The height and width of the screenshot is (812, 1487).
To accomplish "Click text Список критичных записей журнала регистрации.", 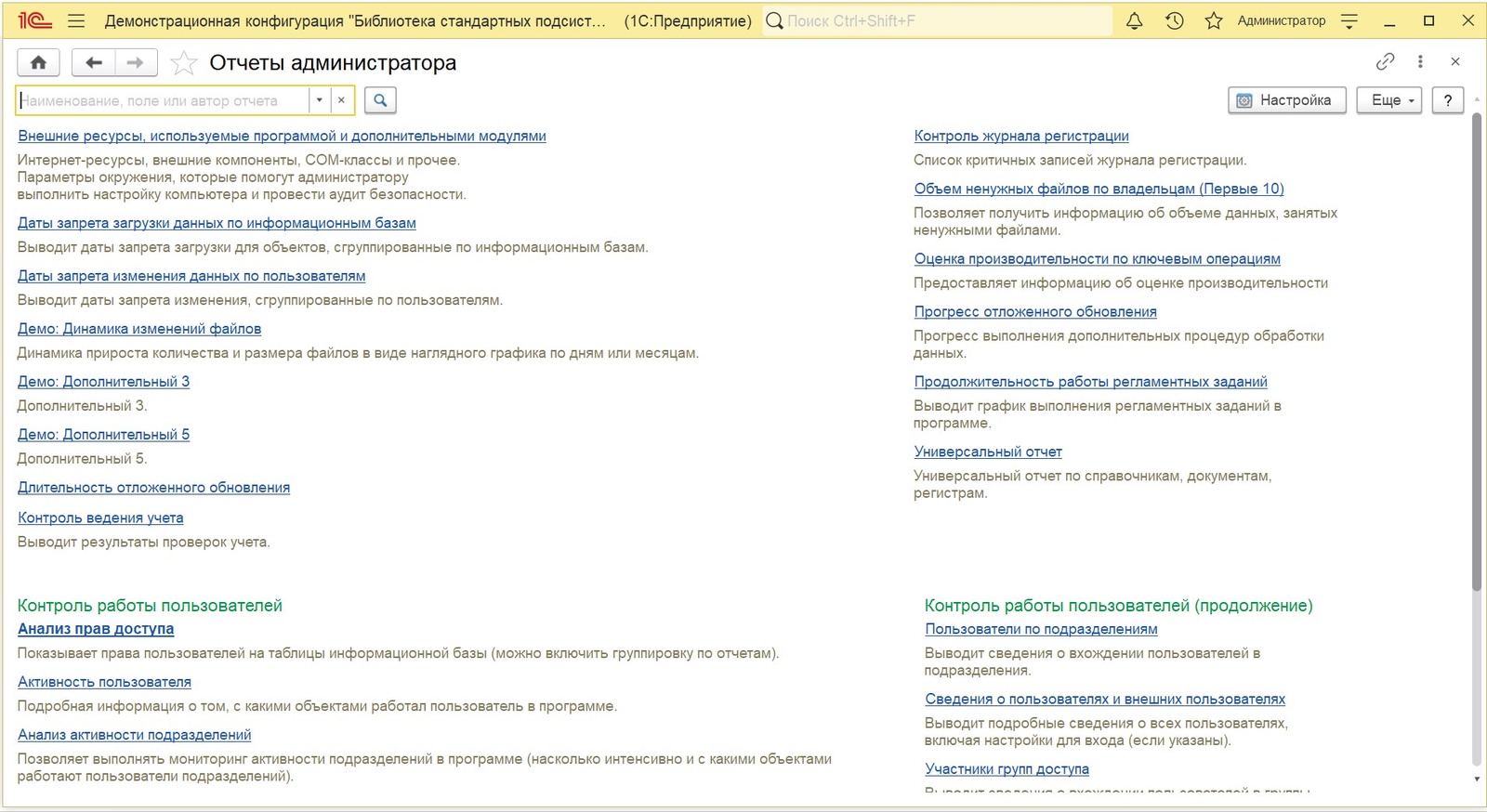I will [1080, 161].
